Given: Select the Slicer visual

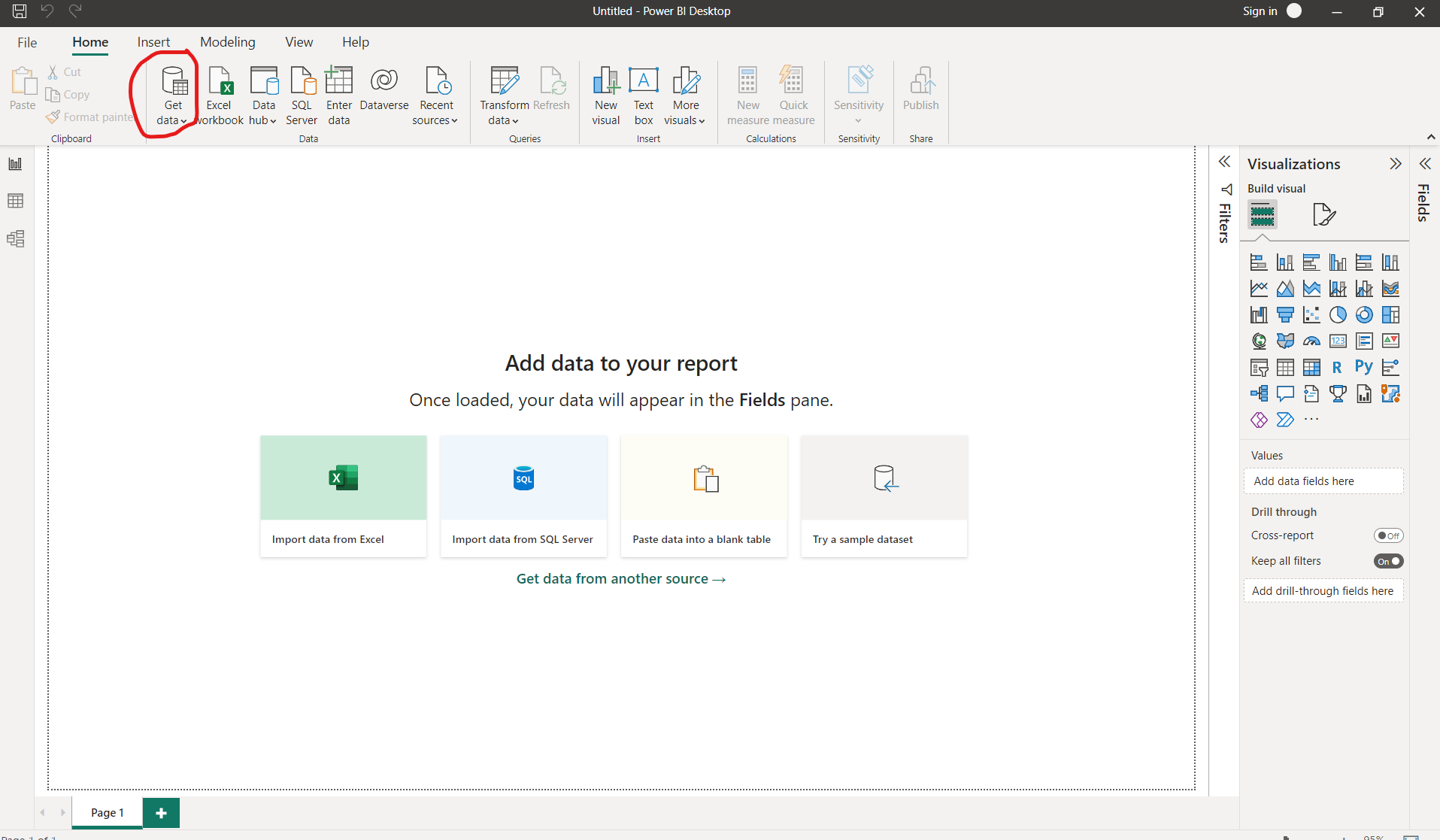Looking at the screenshot, I should click(1259, 368).
